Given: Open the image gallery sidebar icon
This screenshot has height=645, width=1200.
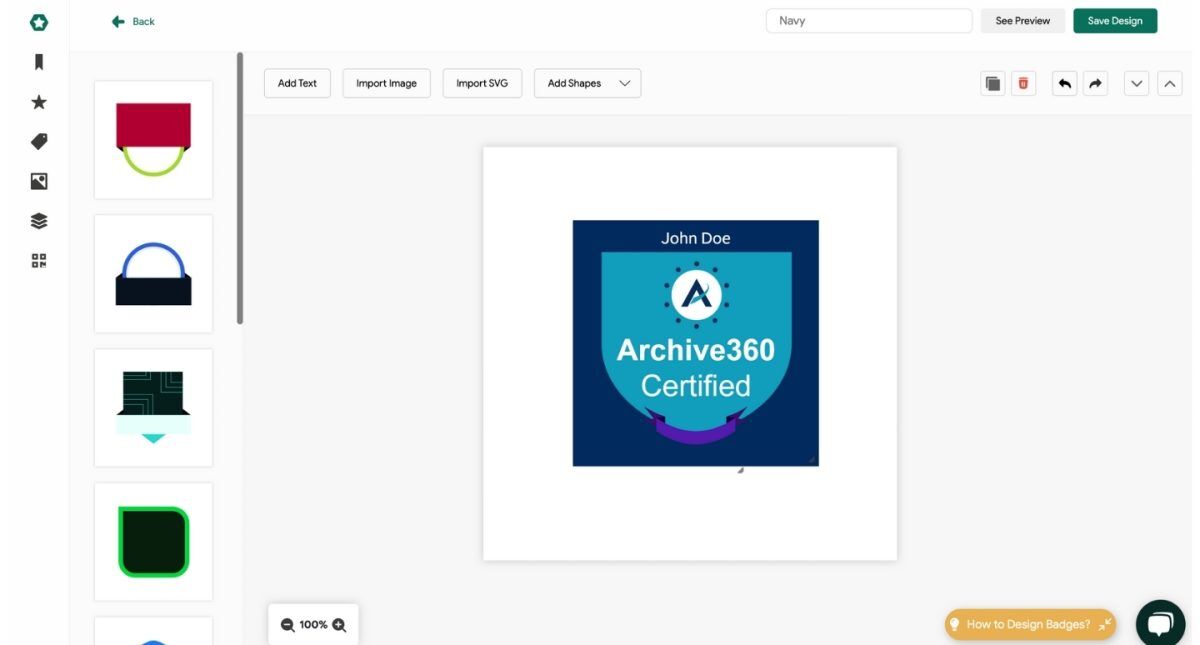Looking at the screenshot, I should 39,181.
